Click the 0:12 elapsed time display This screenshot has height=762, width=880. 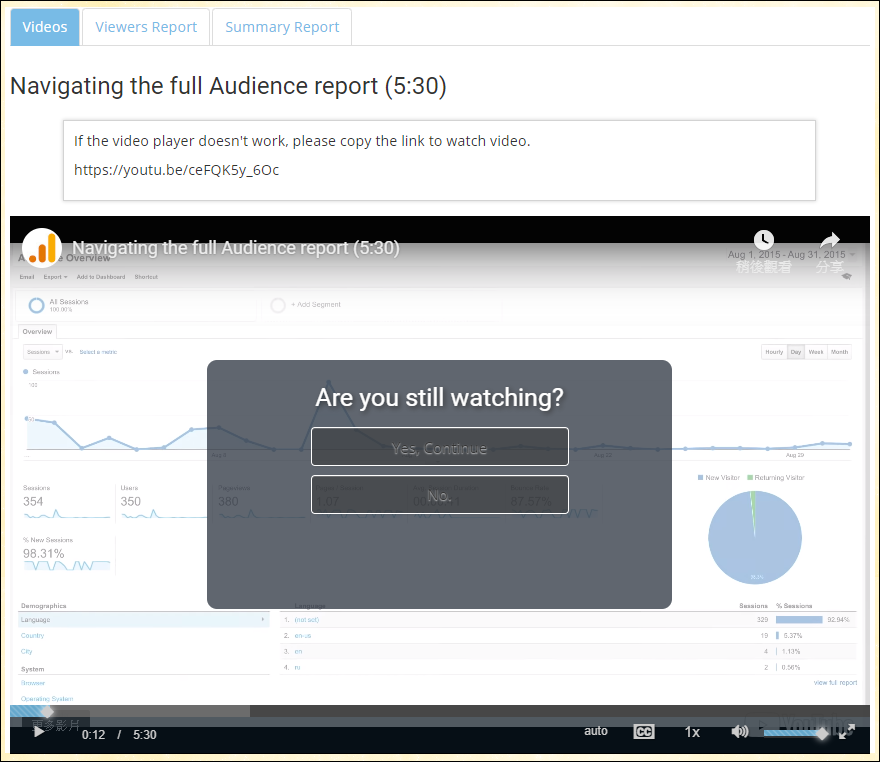(x=93, y=734)
